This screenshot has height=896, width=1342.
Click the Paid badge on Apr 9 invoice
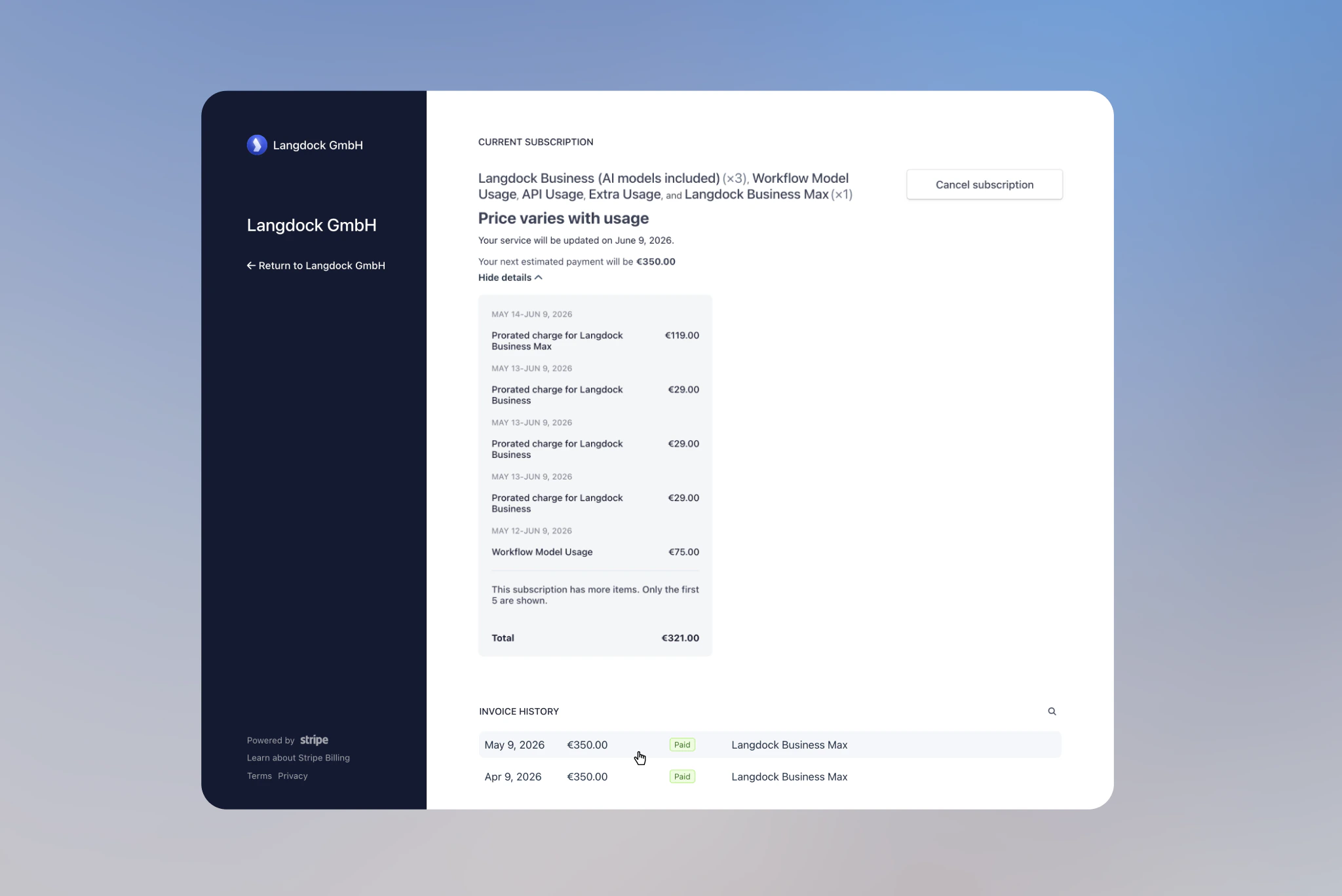point(682,777)
